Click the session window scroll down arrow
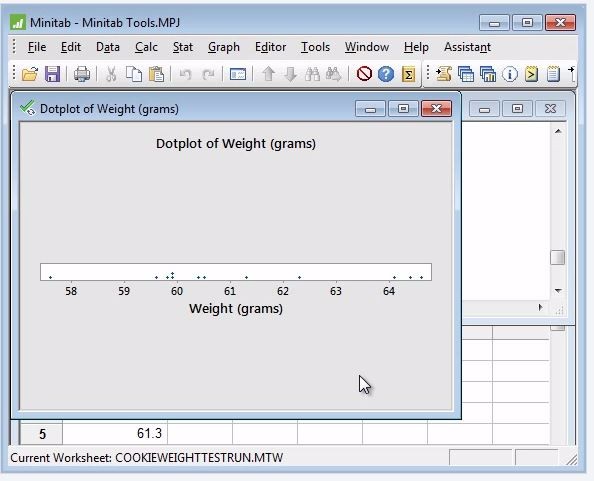This screenshot has height=481, width=594. (558, 290)
